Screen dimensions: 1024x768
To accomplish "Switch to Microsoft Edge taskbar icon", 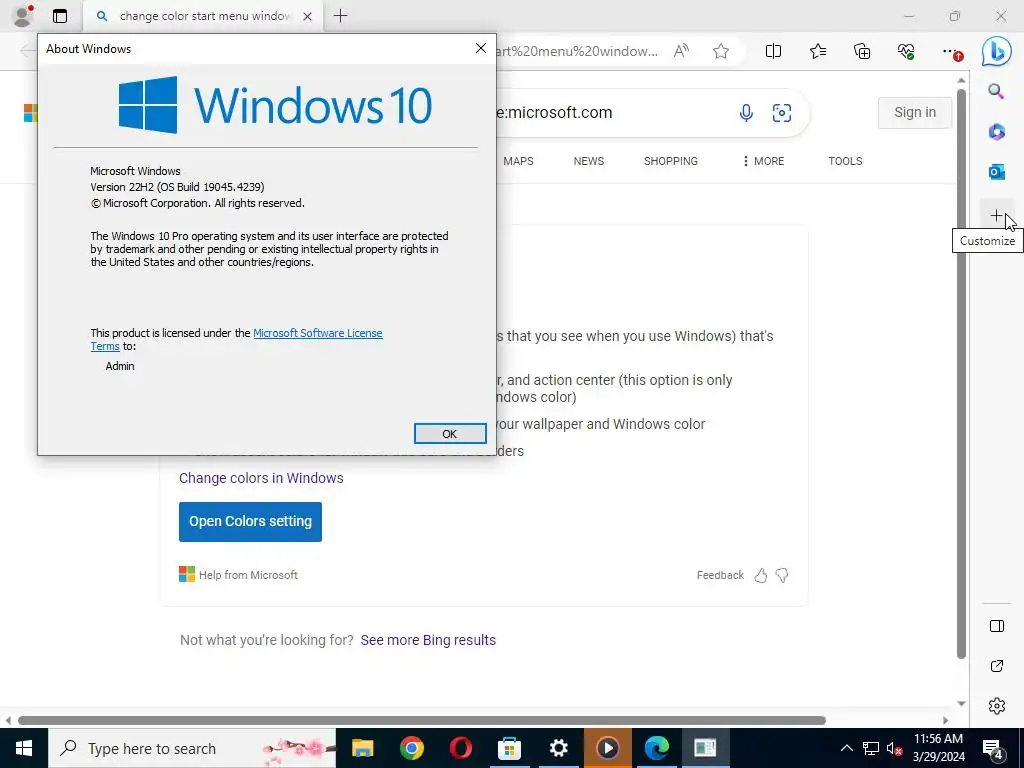I will tap(656, 748).
